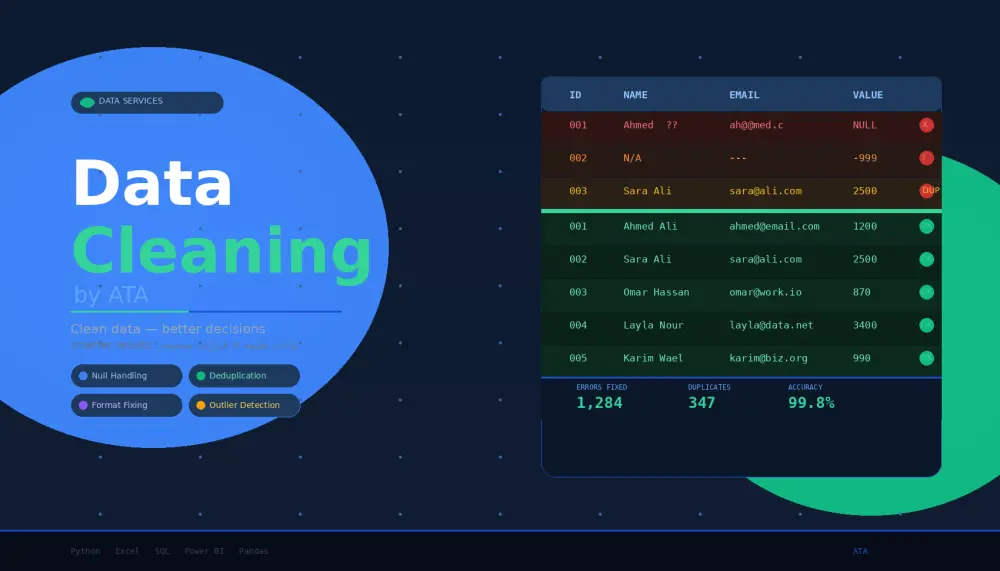Select the malformed email "ah@@med.c"
The width and height of the screenshot is (1000, 571).
[756, 125]
